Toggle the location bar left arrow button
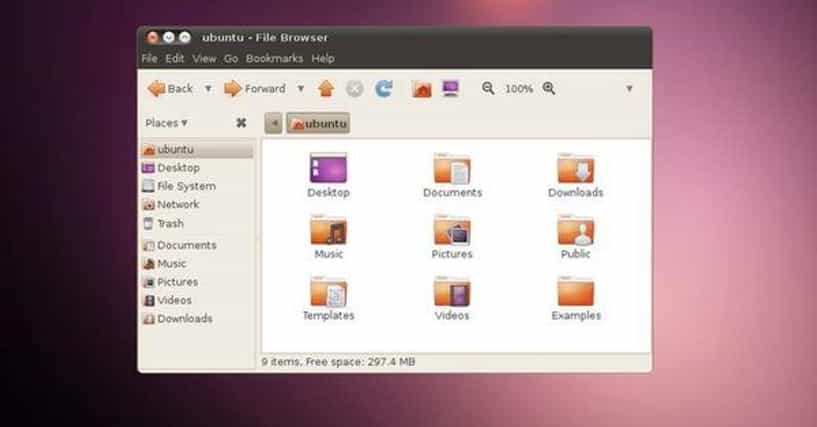817x427 pixels. [273, 123]
